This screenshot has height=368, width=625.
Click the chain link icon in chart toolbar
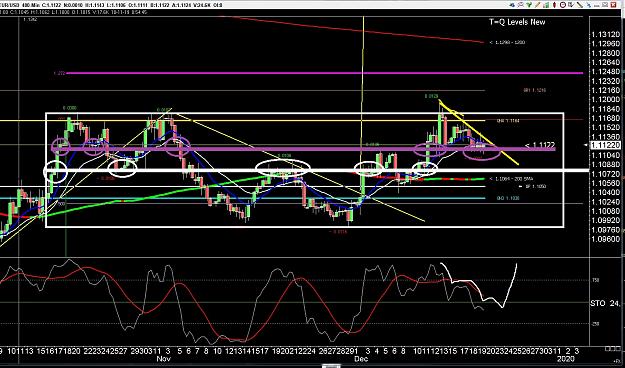coord(521,5)
